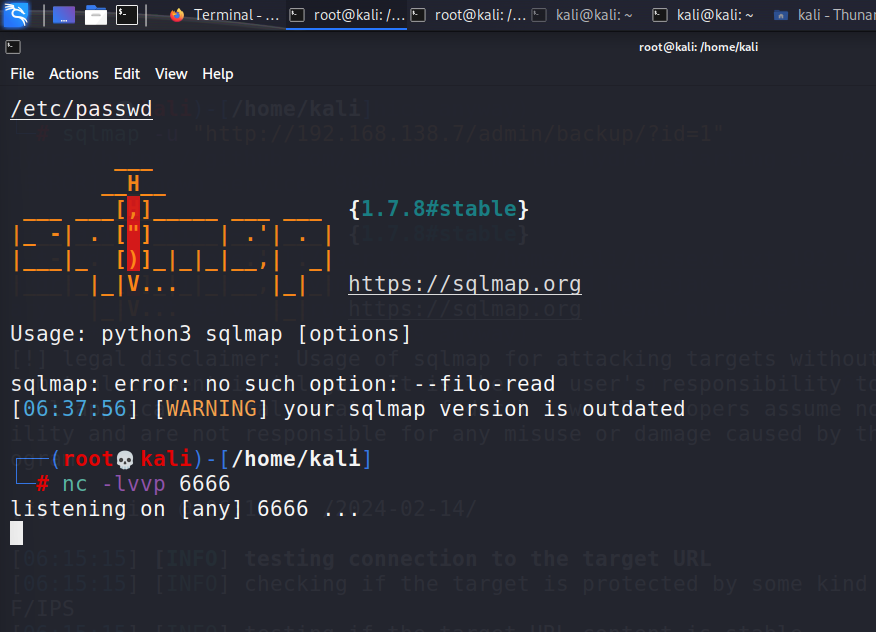Click the {1.7.8#stable} version text
The image size is (876, 632).
[x=439, y=208]
